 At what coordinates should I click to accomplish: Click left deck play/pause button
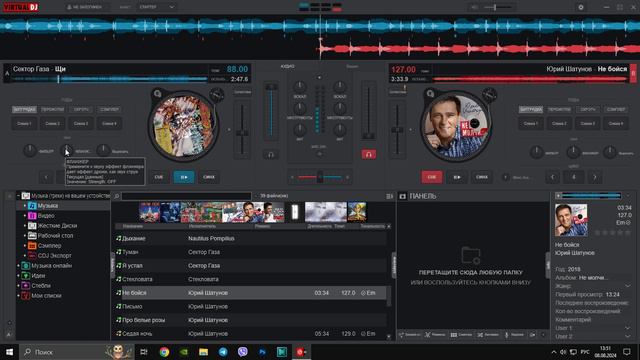coord(184,177)
